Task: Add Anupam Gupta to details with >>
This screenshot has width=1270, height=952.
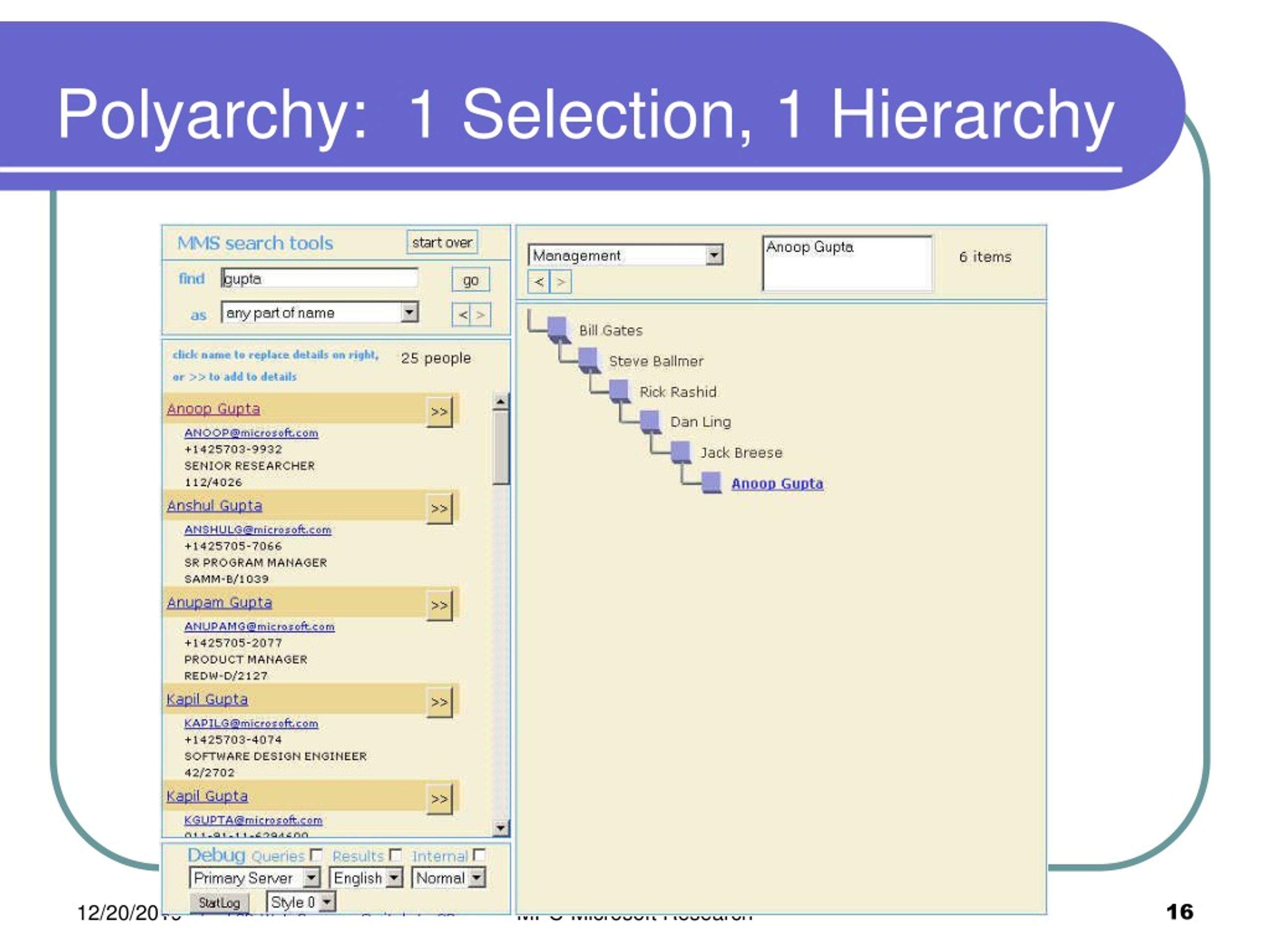Action: click(x=439, y=605)
